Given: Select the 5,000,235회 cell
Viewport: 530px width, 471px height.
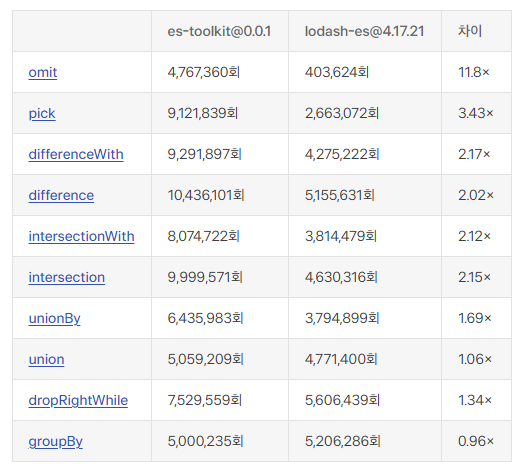Looking at the screenshot, I should pyautogui.click(x=220, y=442).
